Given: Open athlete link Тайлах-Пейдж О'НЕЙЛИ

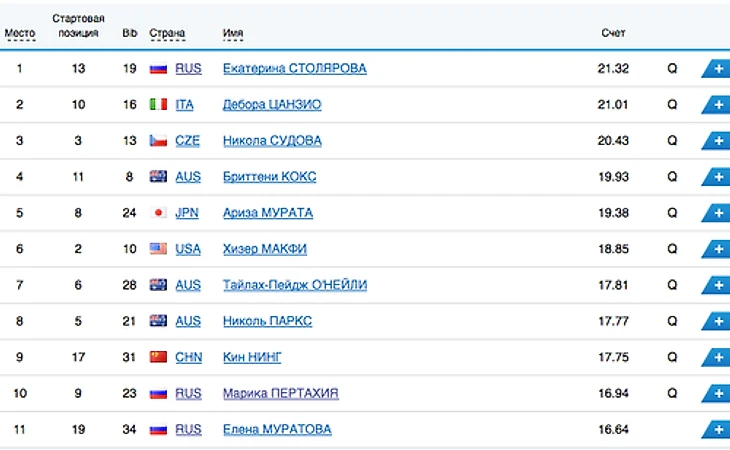Looking at the screenshot, I should 295,285.
